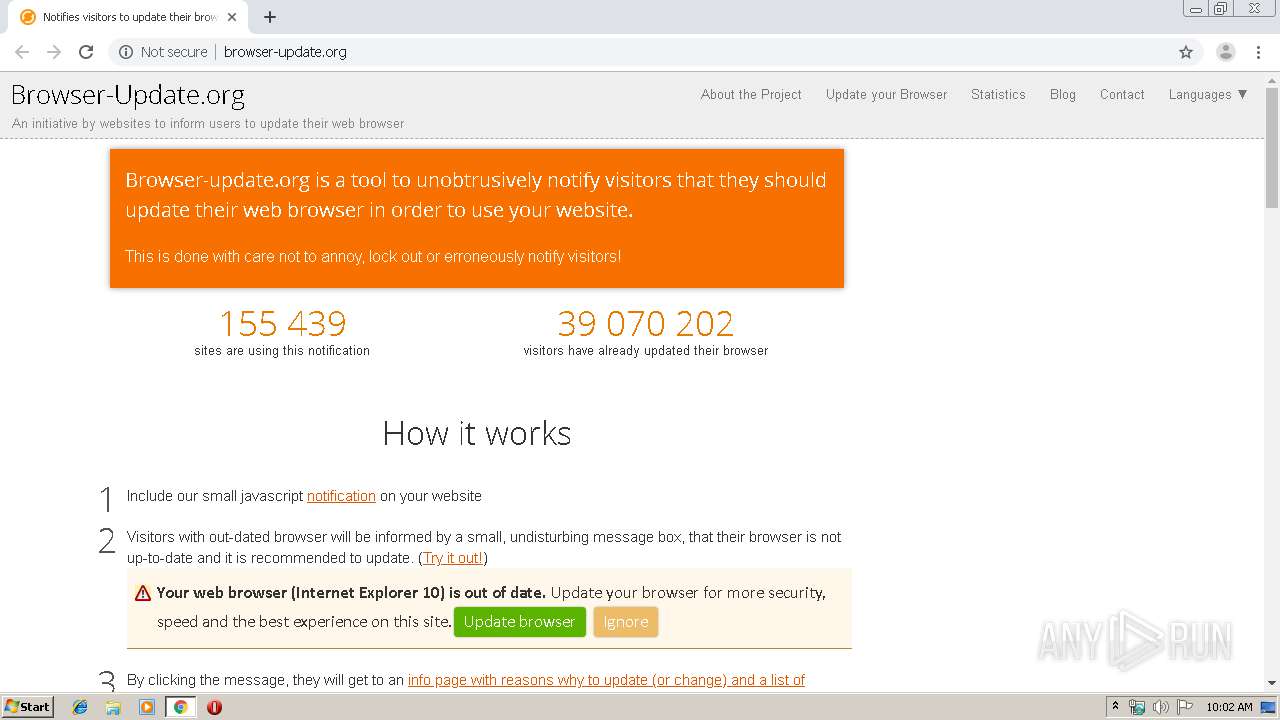The image size is (1280, 720).
Task: Click the How it works heading
Action: [x=477, y=433]
